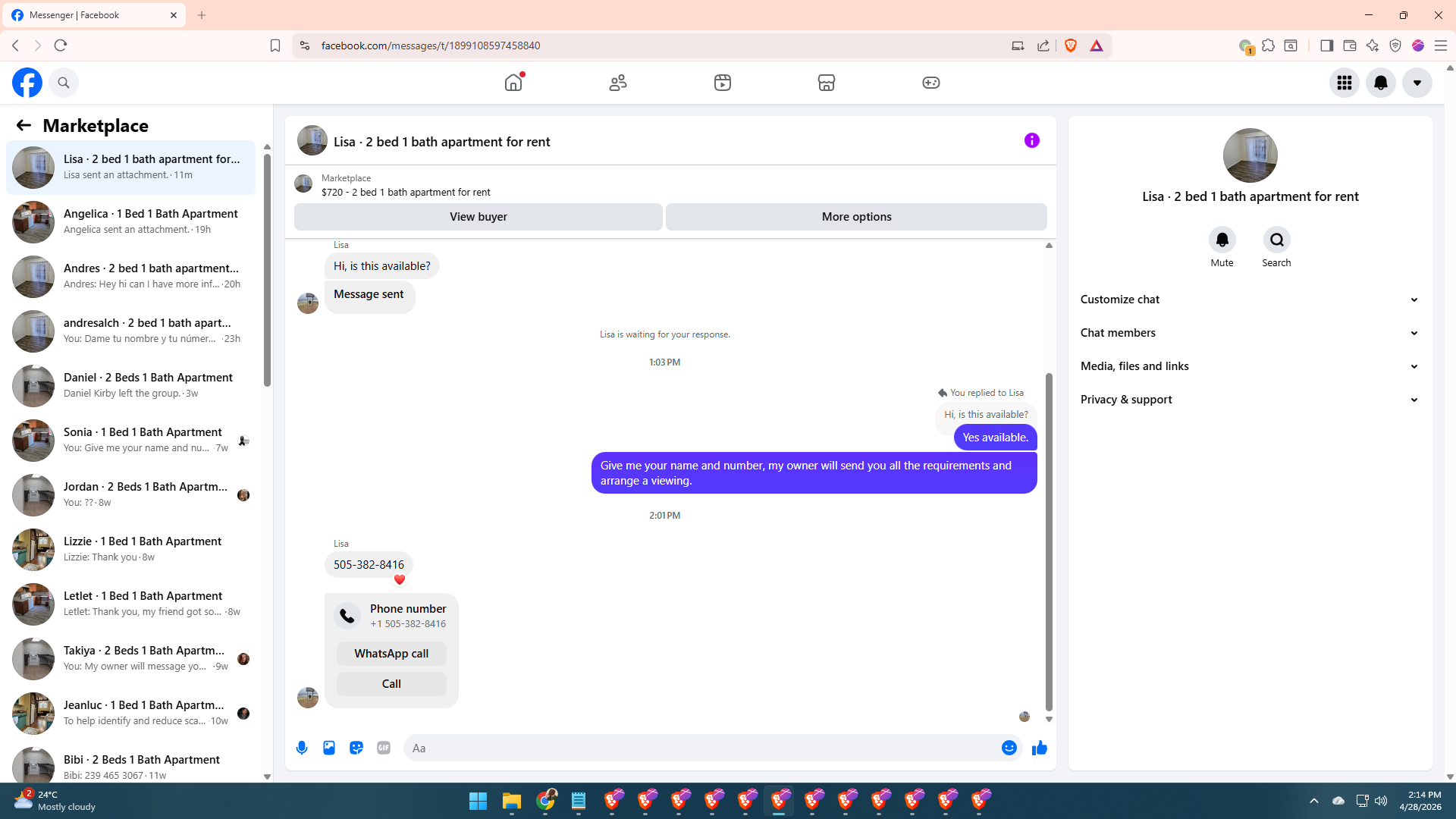This screenshot has width=1456, height=819.
Task: Open the GIF picker icon
Action: coord(384,748)
